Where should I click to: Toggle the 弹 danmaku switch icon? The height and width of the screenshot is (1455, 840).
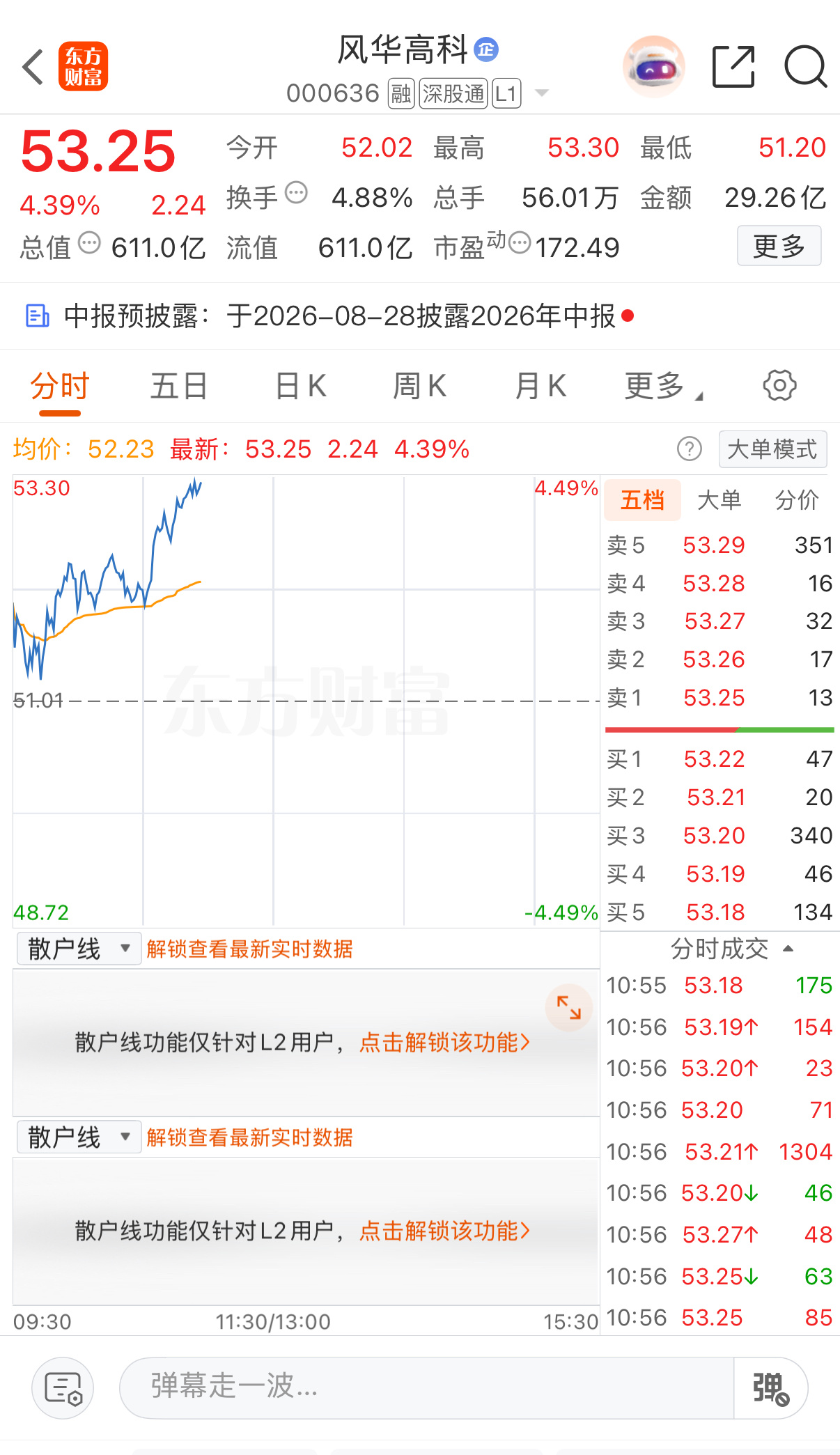[x=771, y=1387]
